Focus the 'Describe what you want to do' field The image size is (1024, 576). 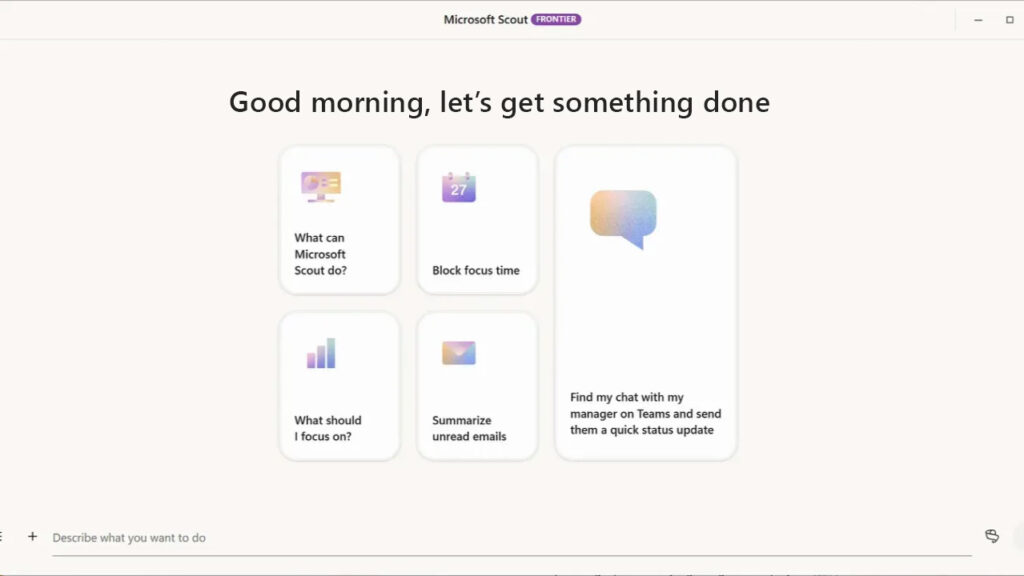pos(511,537)
